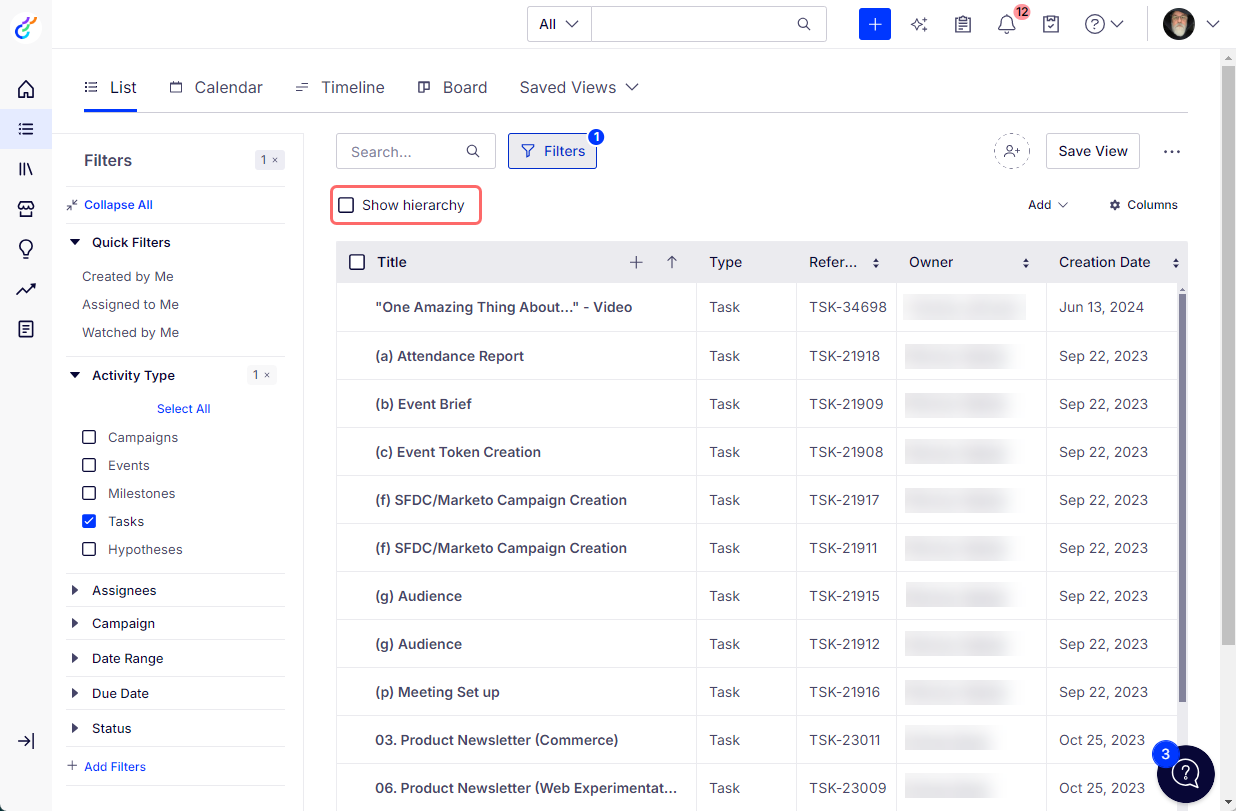Viewport: 1236px width, 811px height.
Task: Check the Milestones activity type
Action: [89, 493]
